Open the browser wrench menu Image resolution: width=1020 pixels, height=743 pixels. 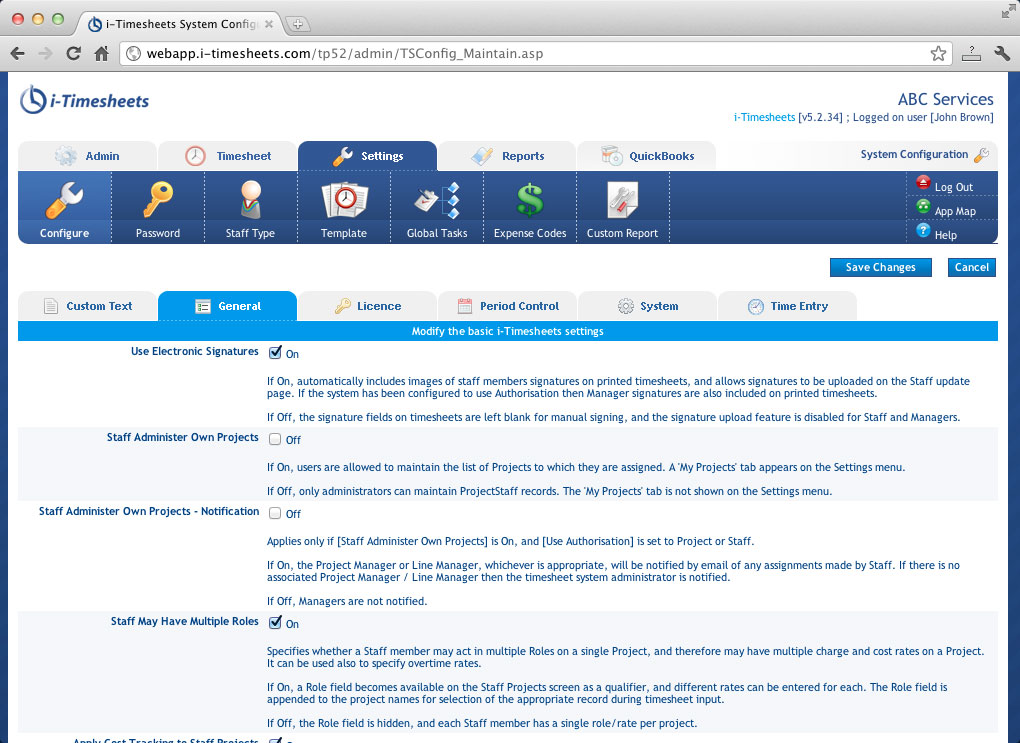click(x=1002, y=53)
